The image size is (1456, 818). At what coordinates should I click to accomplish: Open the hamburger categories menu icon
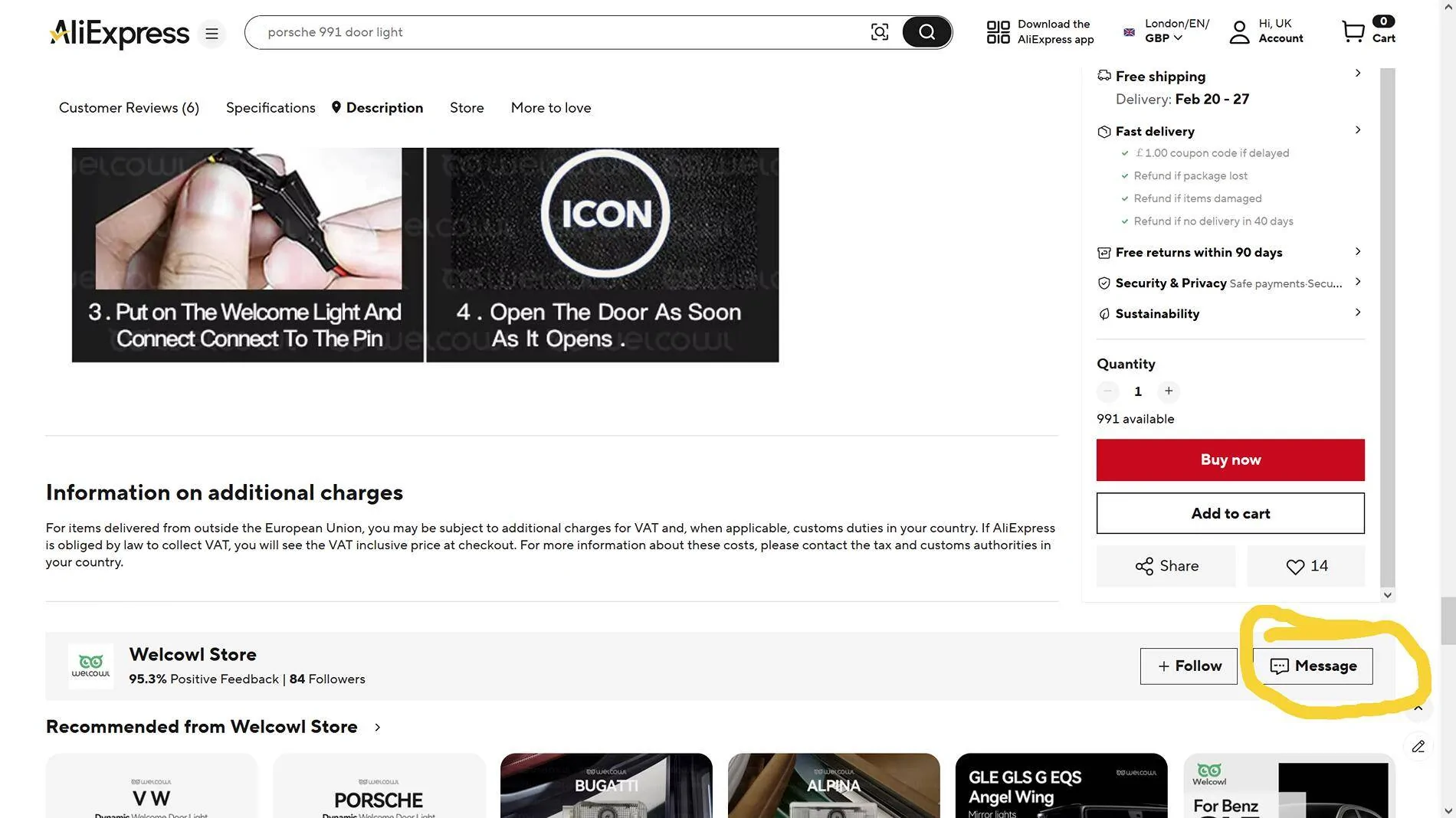pyautogui.click(x=212, y=34)
